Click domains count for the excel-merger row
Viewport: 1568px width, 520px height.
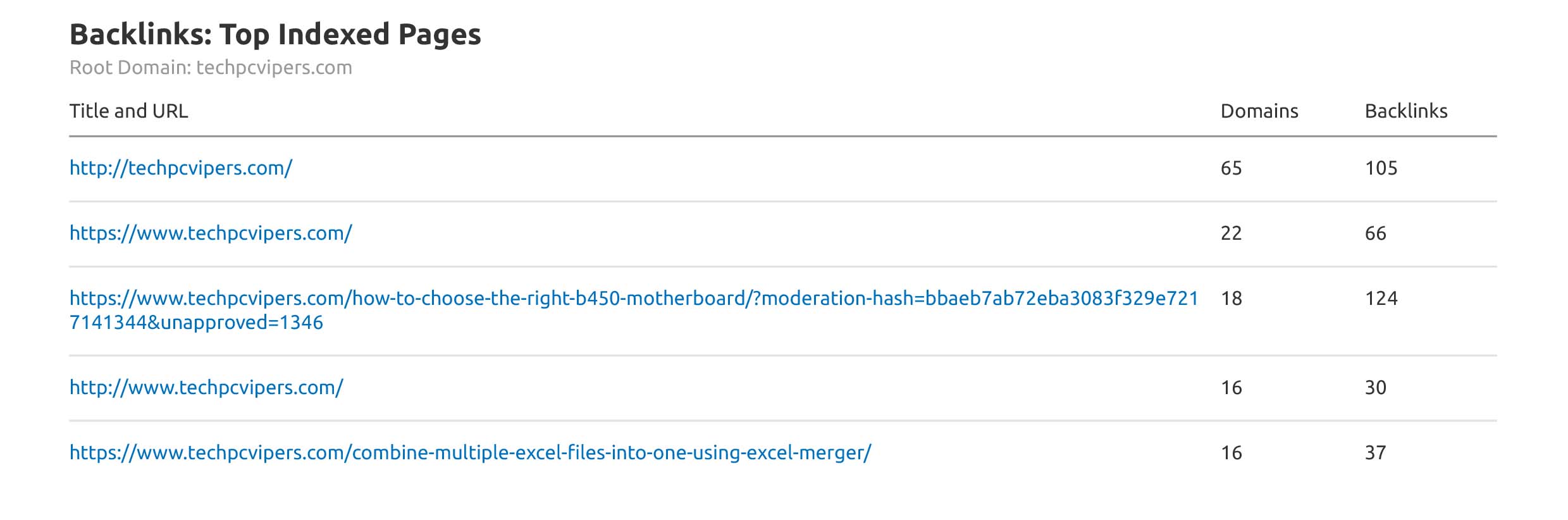point(1231,453)
